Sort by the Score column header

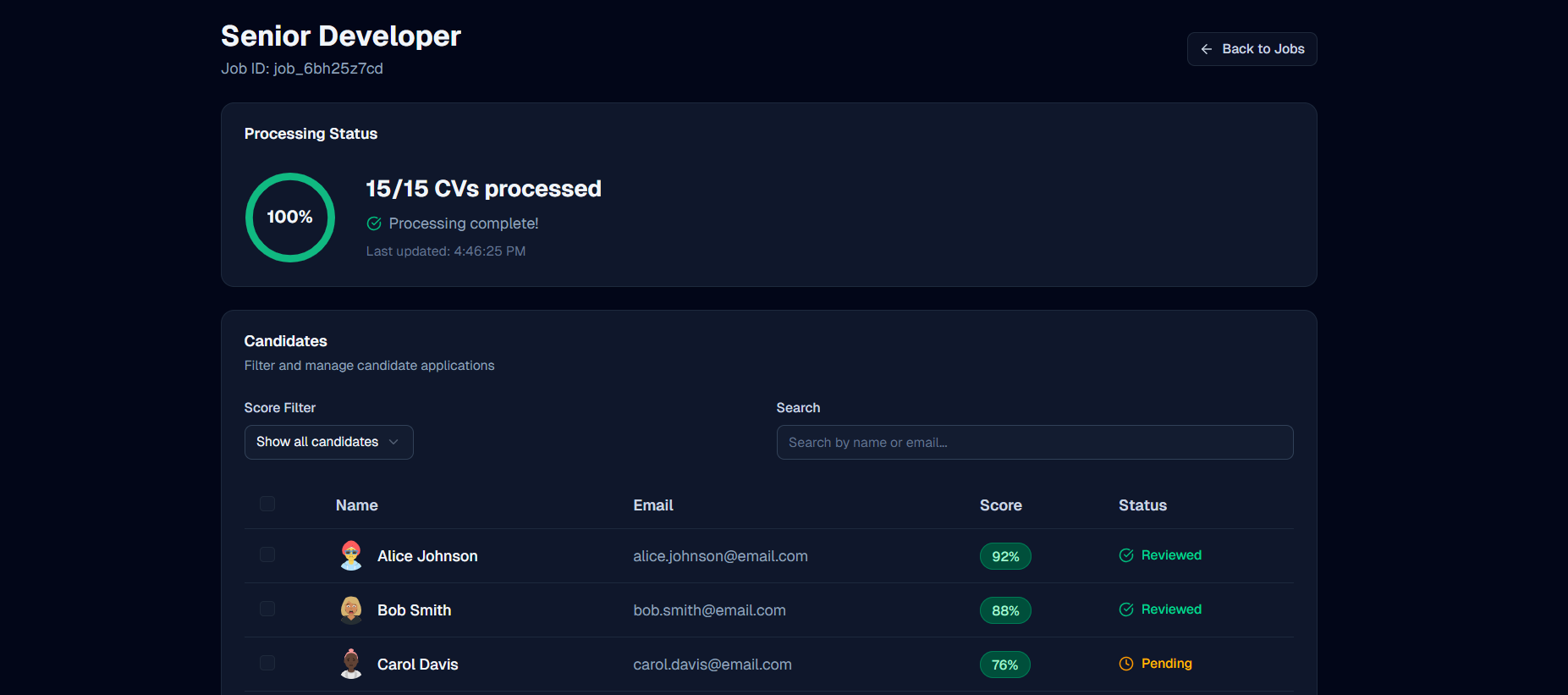[1000, 505]
